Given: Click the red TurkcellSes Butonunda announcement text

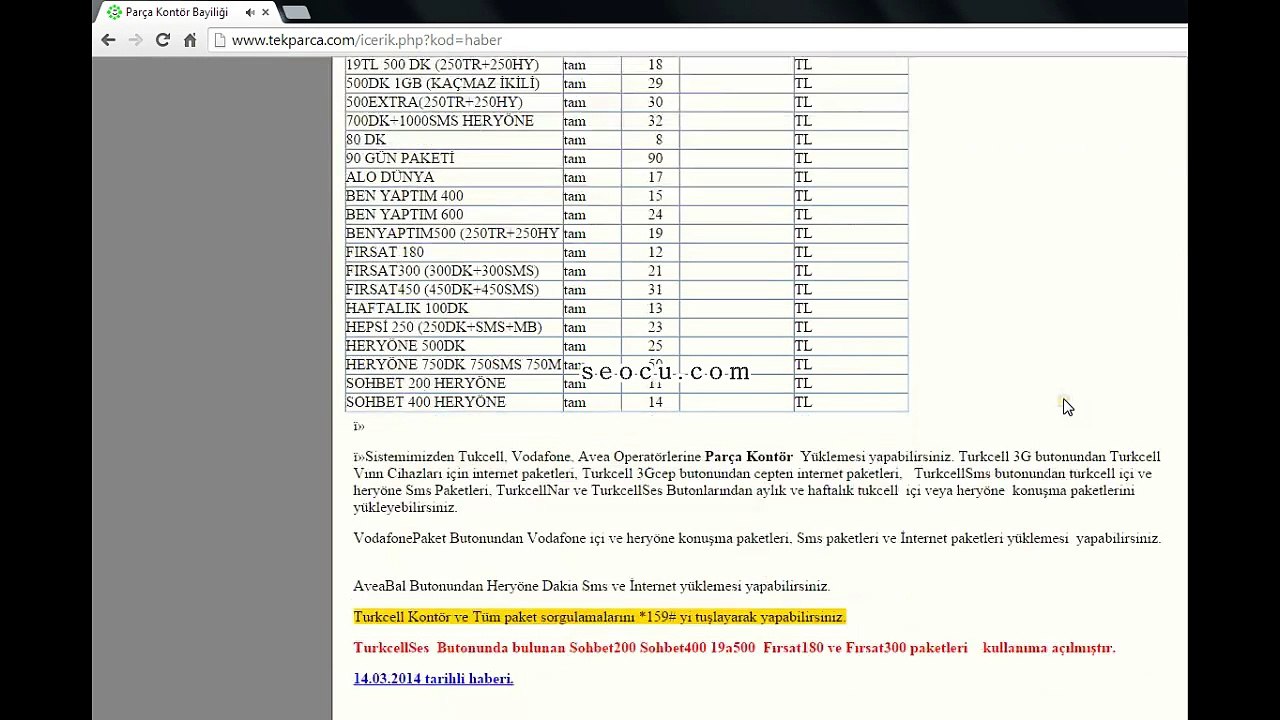Looking at the screenshot, I should tap(734, 648).
